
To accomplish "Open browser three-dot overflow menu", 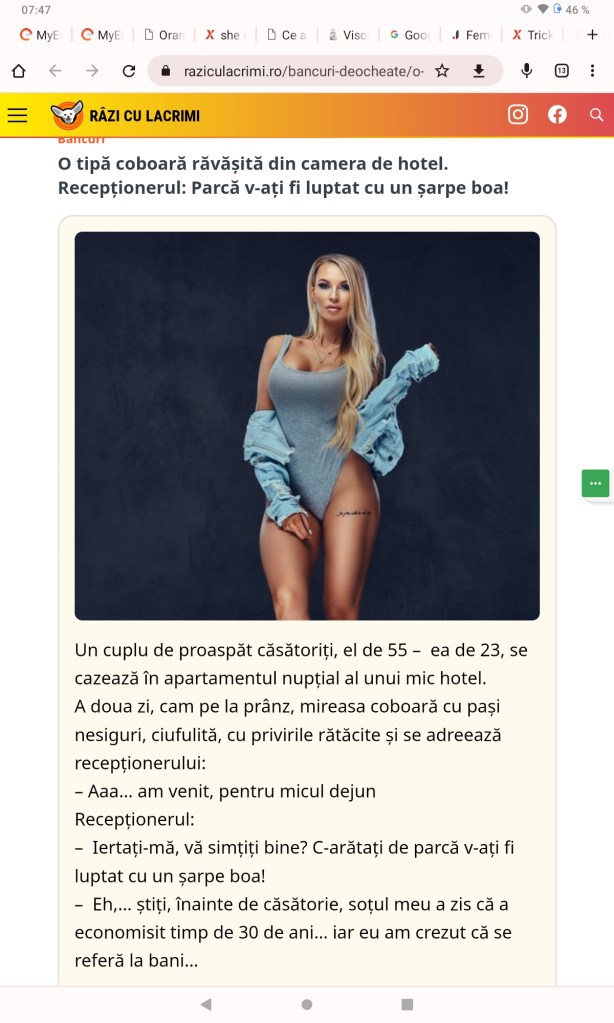I will point(592,71).
